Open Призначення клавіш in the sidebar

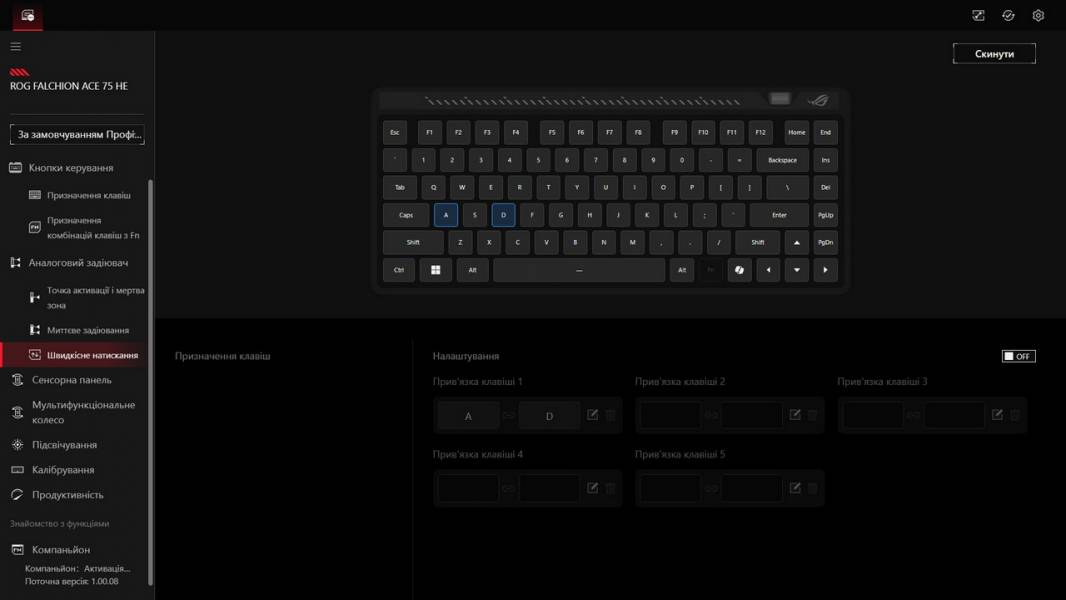click(88, 196)
